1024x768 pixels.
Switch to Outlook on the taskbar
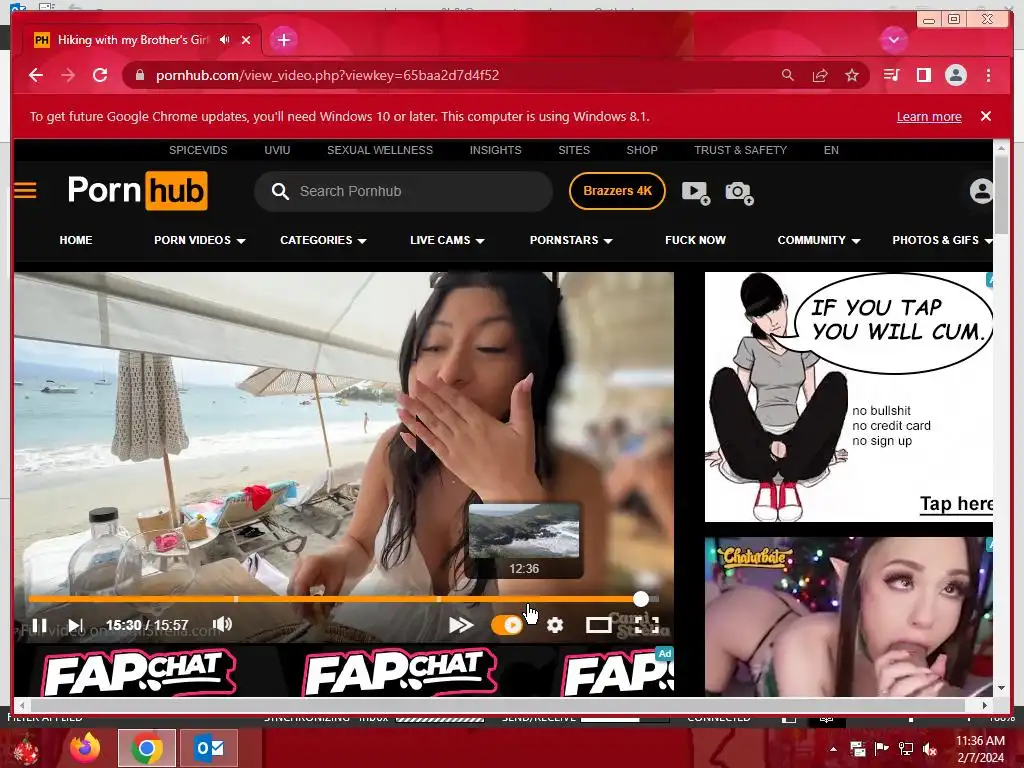coord(210,748)
